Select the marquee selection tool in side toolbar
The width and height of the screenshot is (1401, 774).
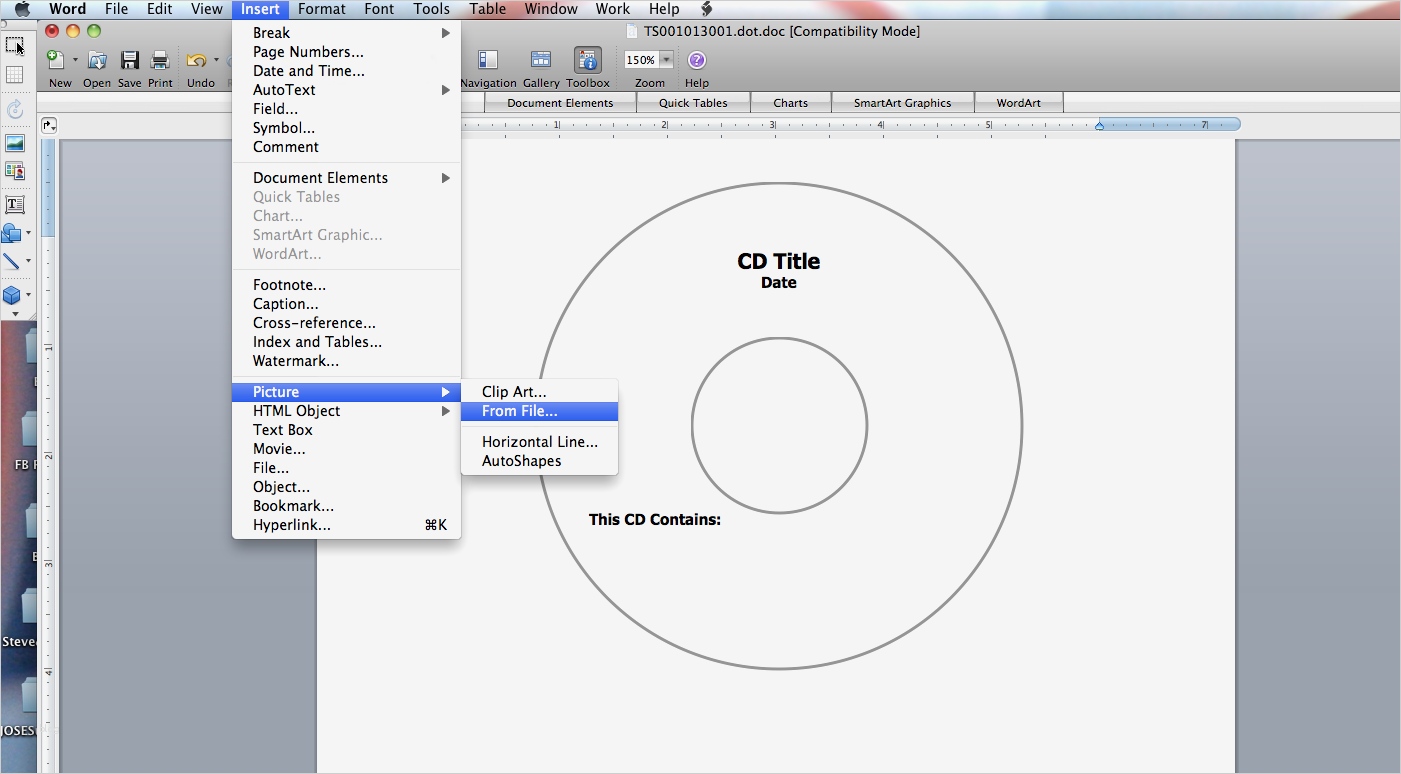(x=14, y=45)
